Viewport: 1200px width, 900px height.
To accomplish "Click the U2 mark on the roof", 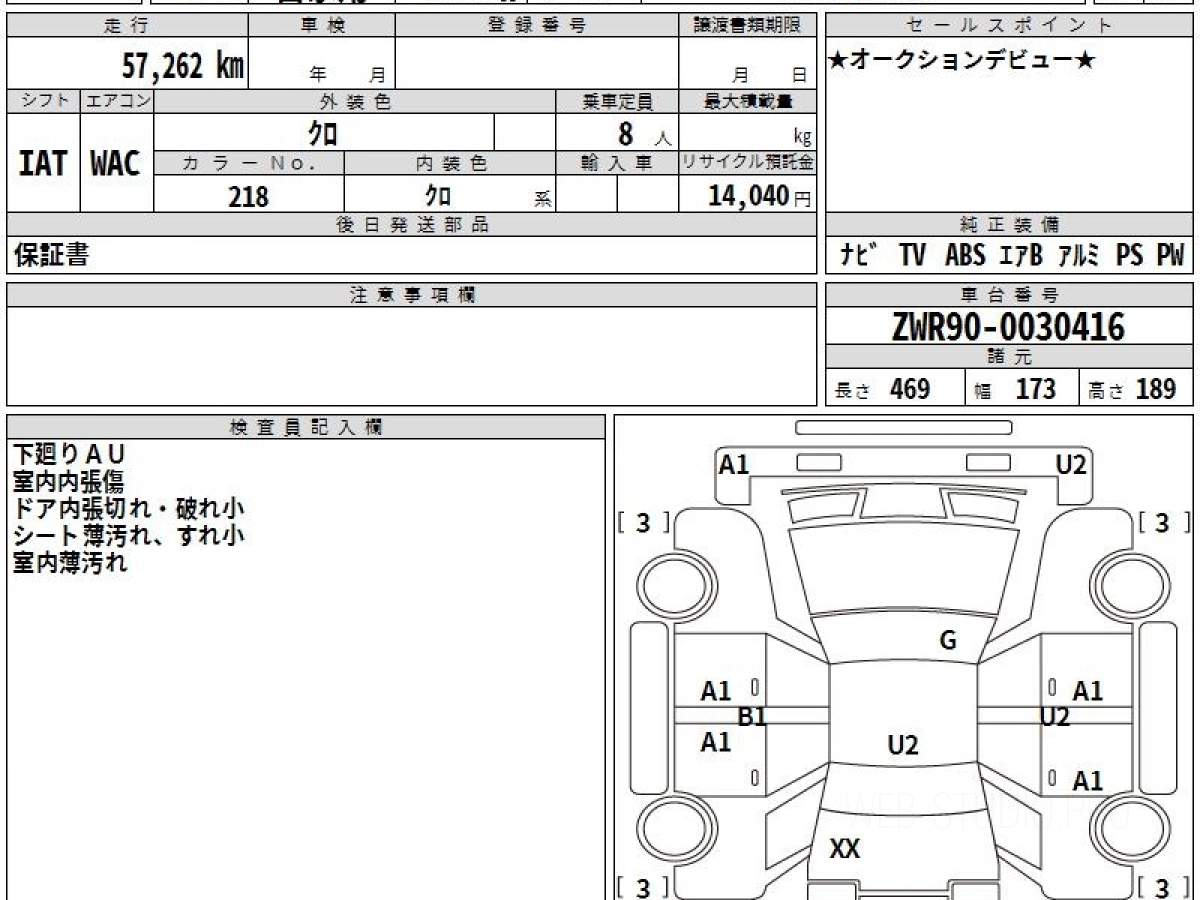I will click(x=903, y=745).
